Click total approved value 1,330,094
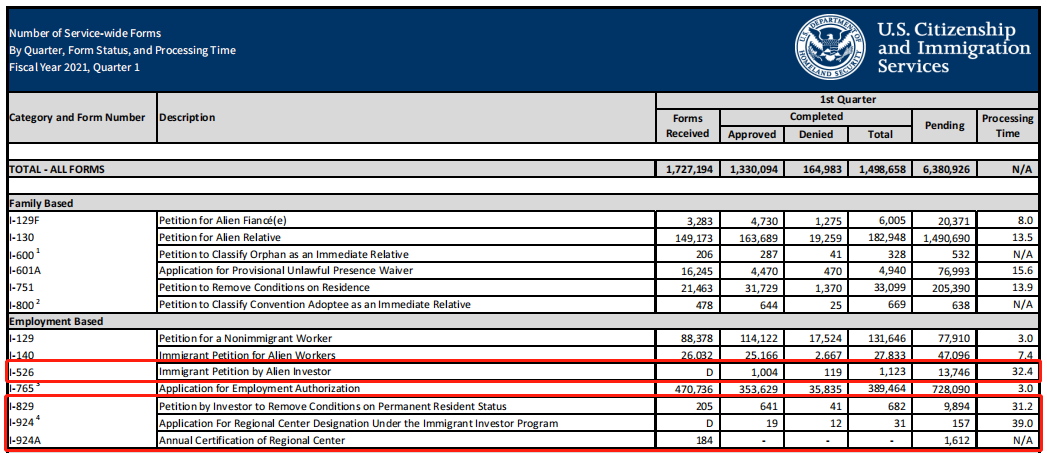The width and height of the screenshot is (1047, 453). (x=752, y=170)
